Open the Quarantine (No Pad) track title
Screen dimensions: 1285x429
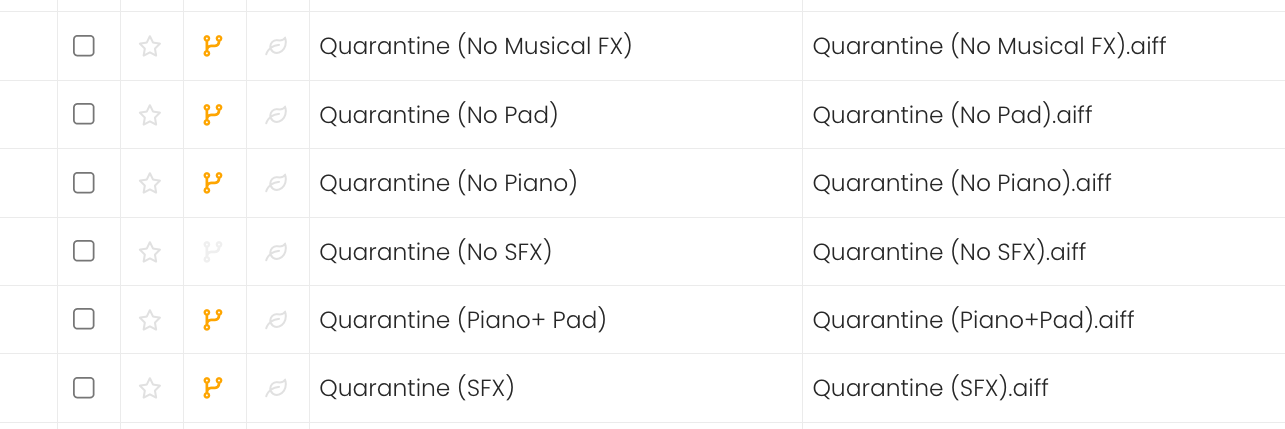pyautogui.click(x=439, y=115)
